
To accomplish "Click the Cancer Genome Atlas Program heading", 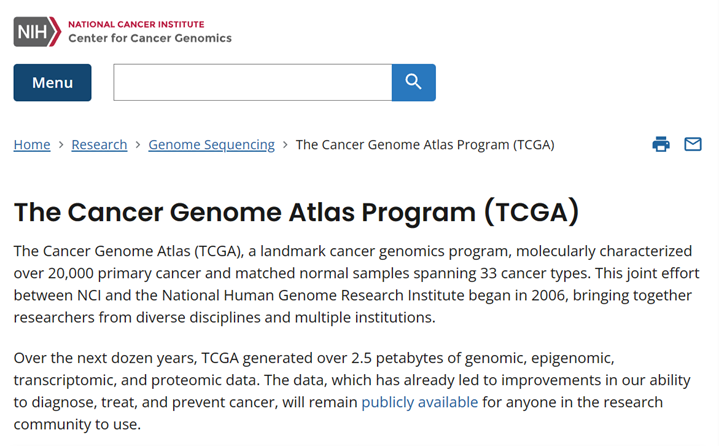I will (x=296, y=212).
